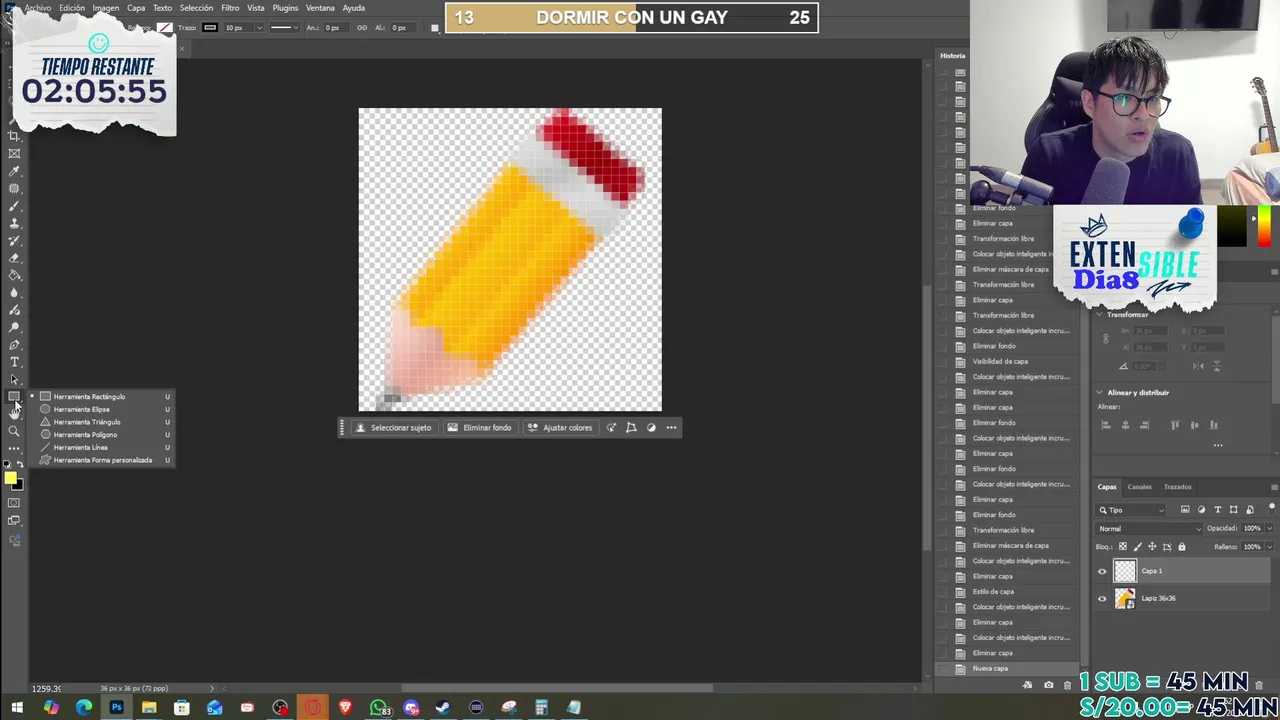The width and height of the screenshot is (1280, 720).
Task: Open the Relleno percentage dropdown
Action: click(x=1269, y=547)
